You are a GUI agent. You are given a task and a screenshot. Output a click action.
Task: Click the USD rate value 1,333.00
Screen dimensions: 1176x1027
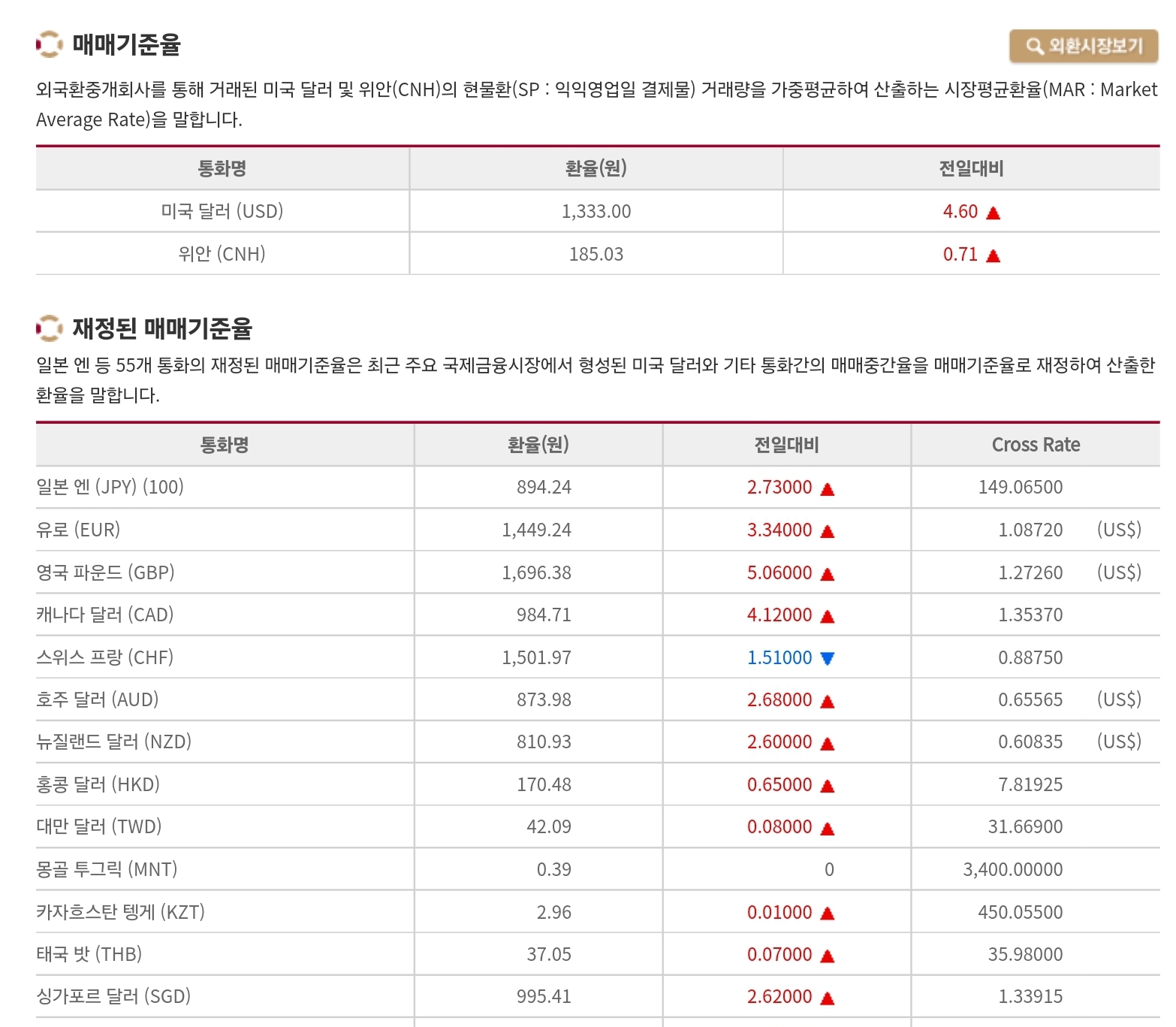click(x=596, y=212)
